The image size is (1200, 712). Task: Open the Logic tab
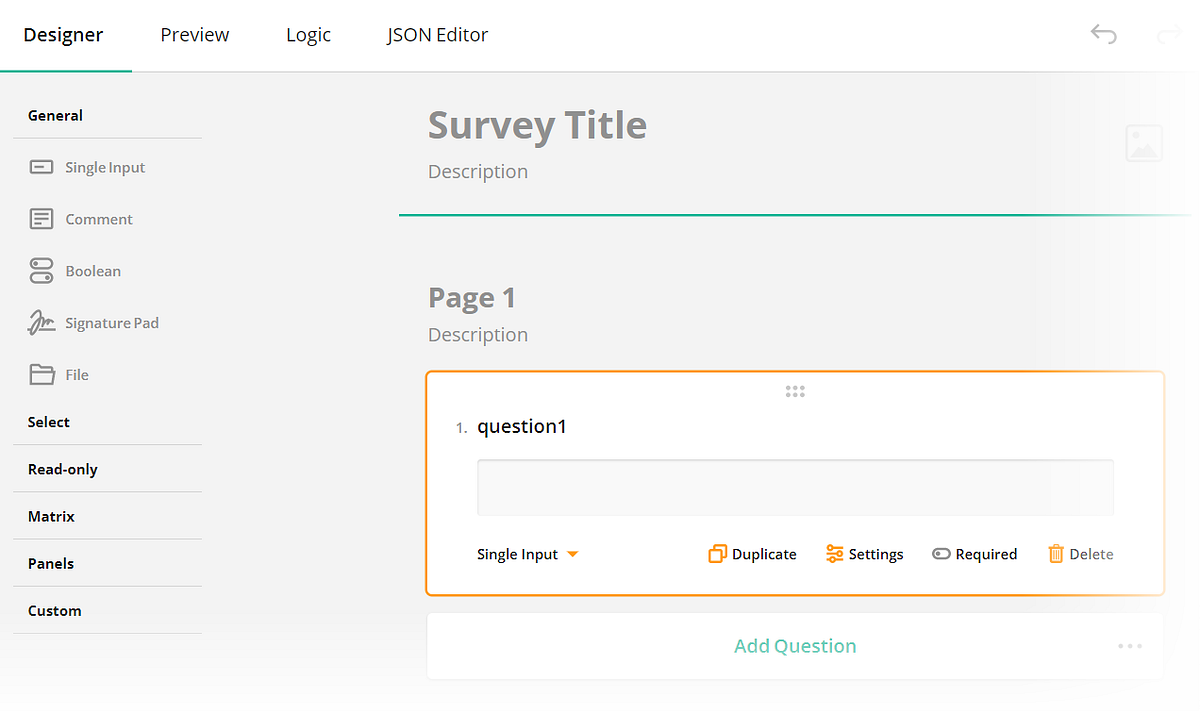tap(308, 34)
